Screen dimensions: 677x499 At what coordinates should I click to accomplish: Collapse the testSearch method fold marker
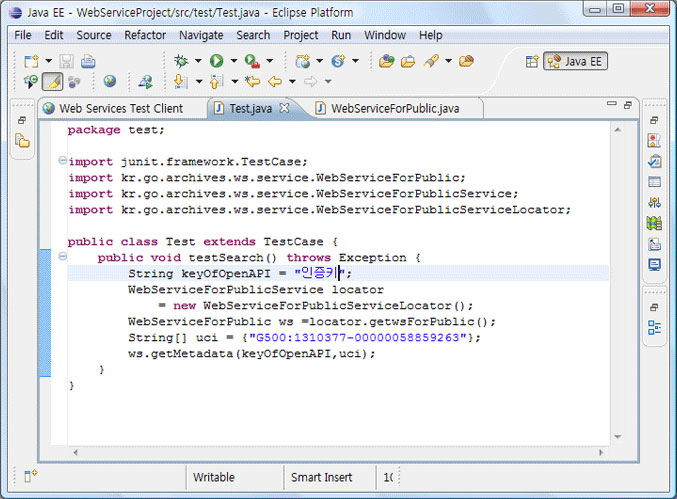pyautogui.click(x=63, y=256)
